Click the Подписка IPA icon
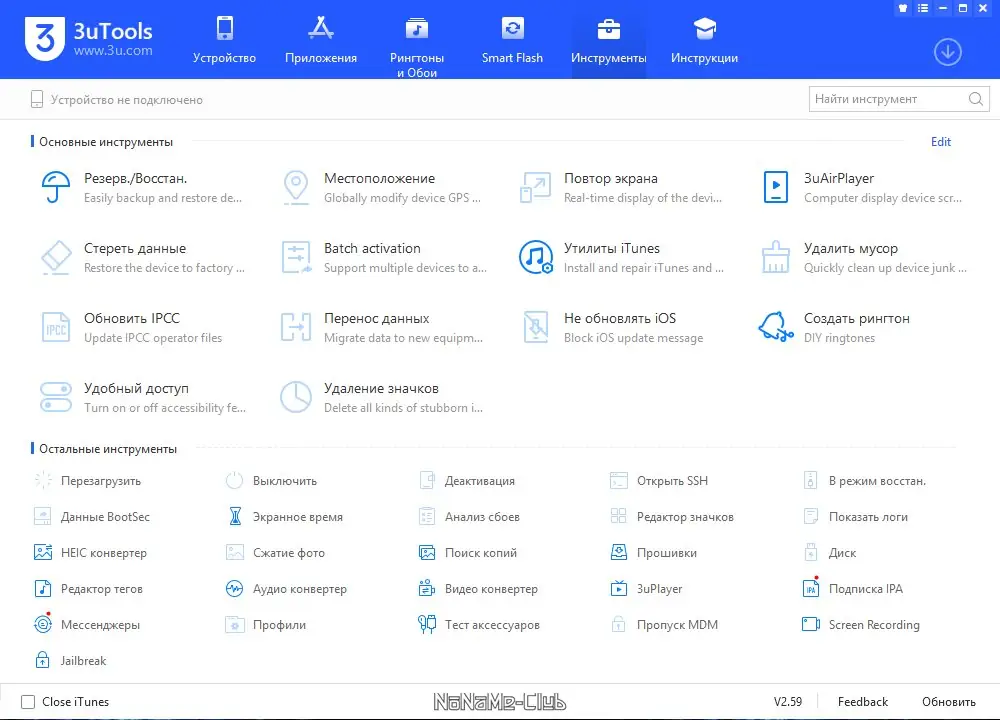1000x720 pixels. pyautogui.click(x=811, y=587)
